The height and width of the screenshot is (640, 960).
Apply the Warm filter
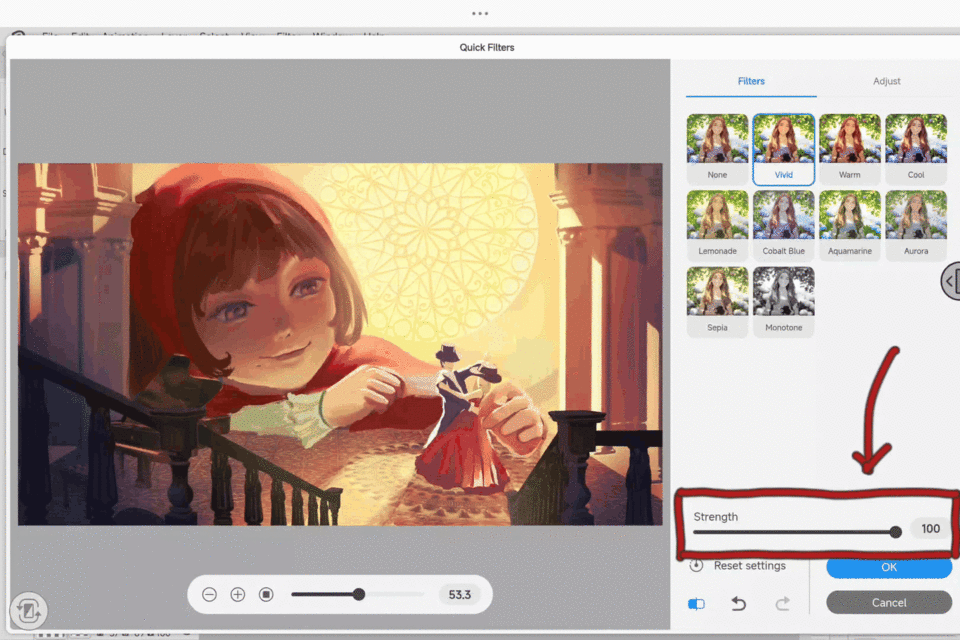pyautogui.click(x=850, y=148)
